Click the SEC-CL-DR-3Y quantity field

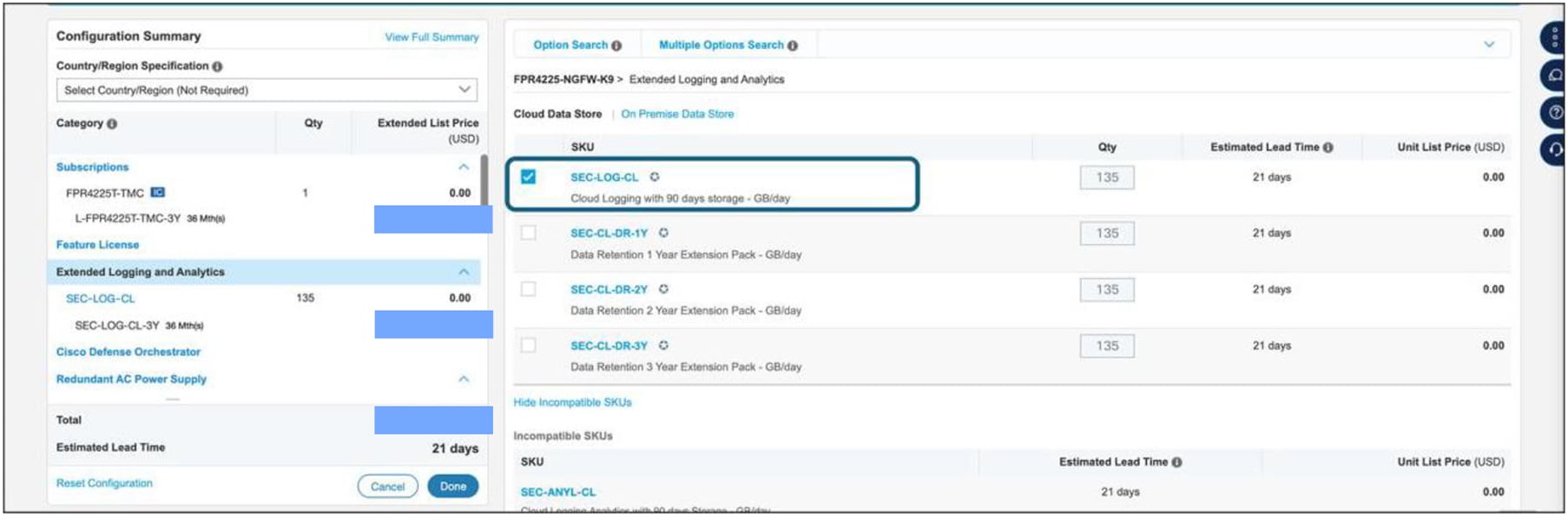click(1107, 346)
